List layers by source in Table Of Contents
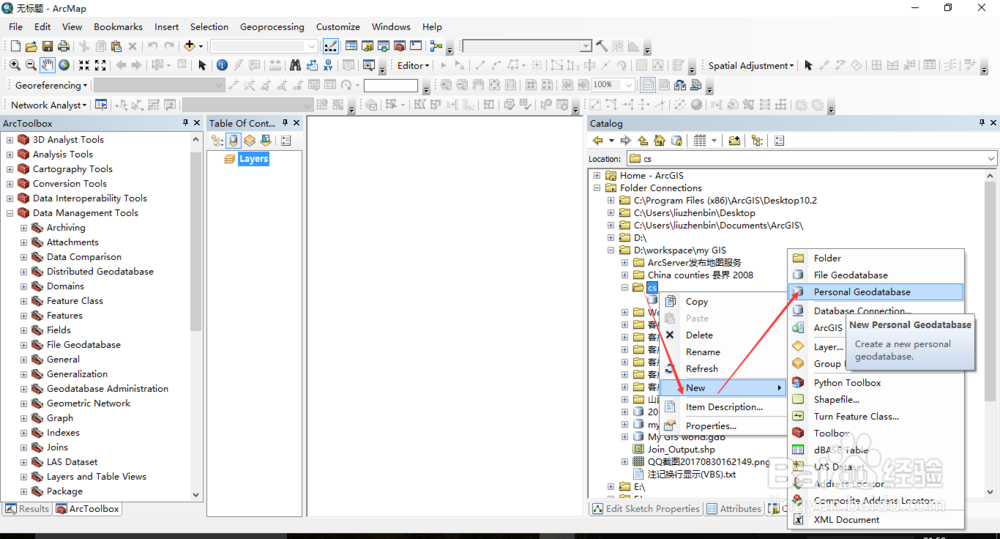The width and height of the screenshot is (1000, 539). point(233,140)
